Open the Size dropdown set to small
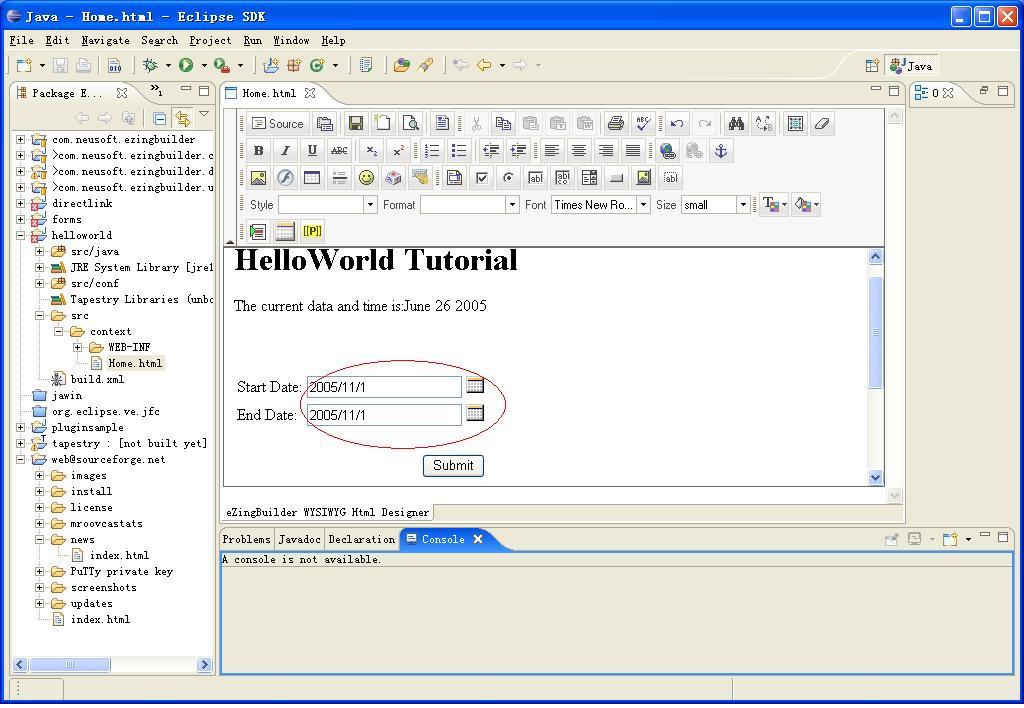Image resolution: width=1024 pixels, height=708 pixels. tap(742, 205)
